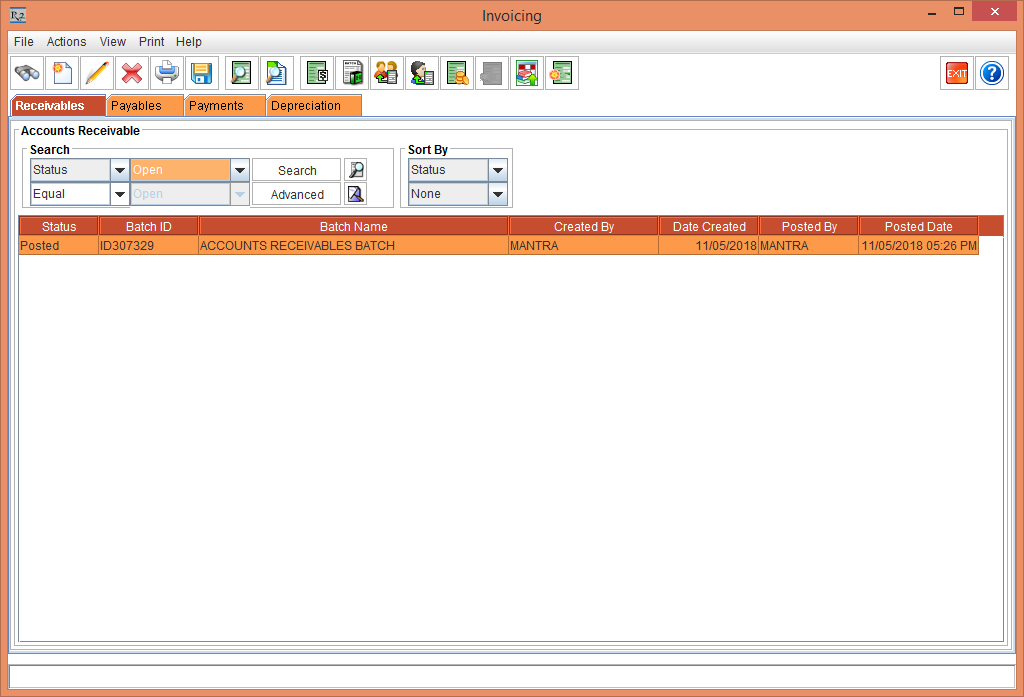Open help with the blue question mark icon
This screenshot has height=697, width=1024.
[992, 73]
